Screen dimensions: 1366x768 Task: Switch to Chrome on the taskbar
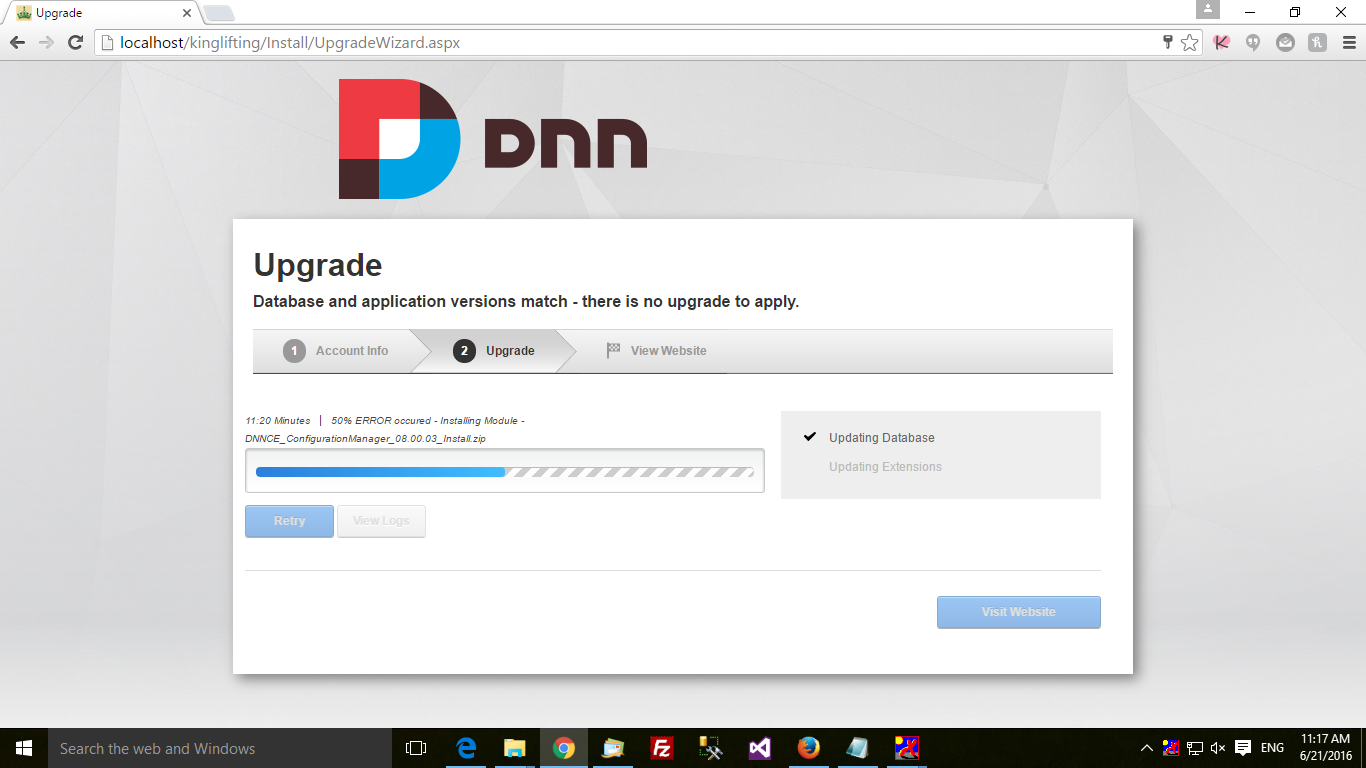[x=564, y=748]
